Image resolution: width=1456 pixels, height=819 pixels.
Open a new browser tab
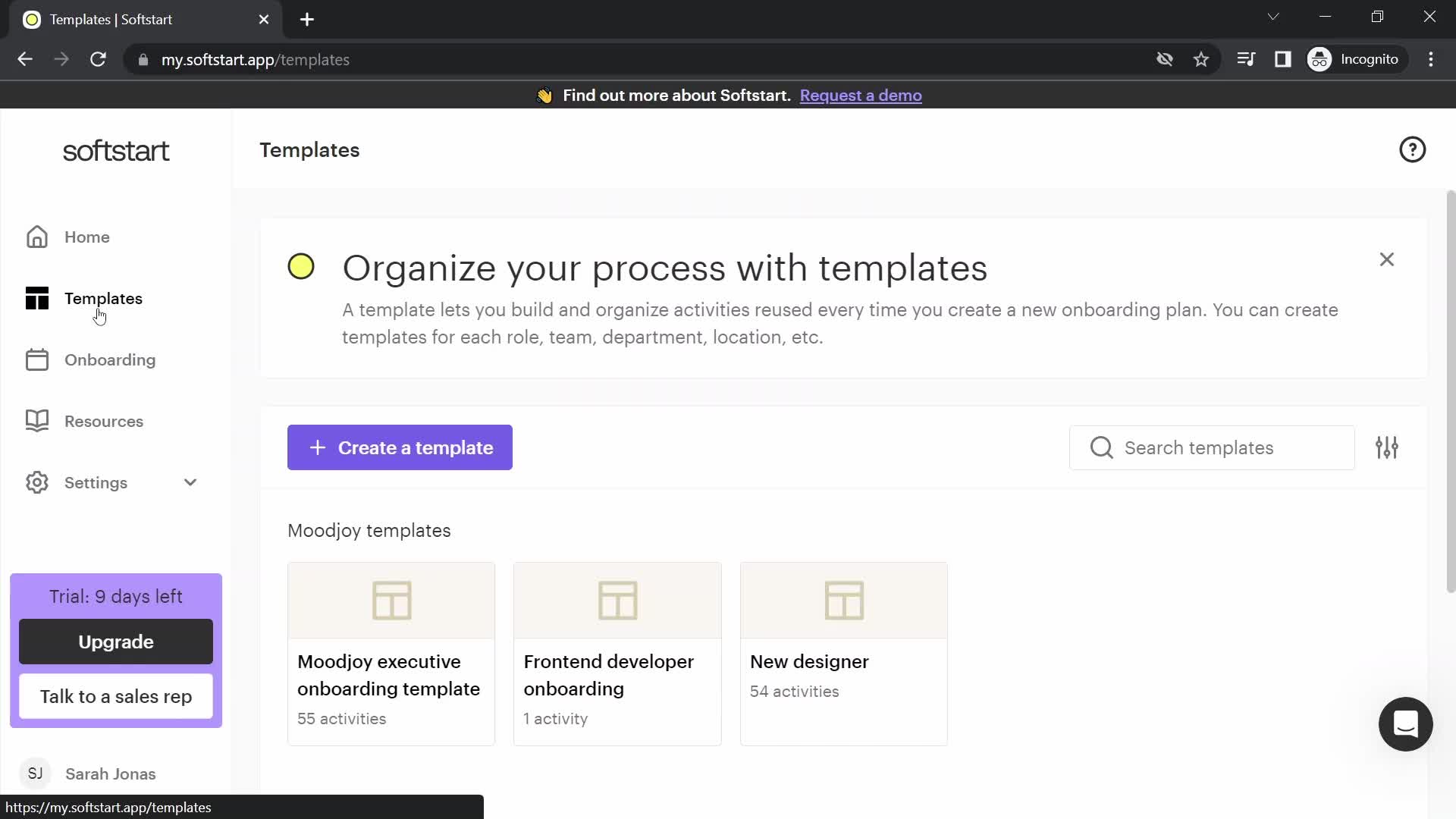pyautogui.click(x=307, y=20)
